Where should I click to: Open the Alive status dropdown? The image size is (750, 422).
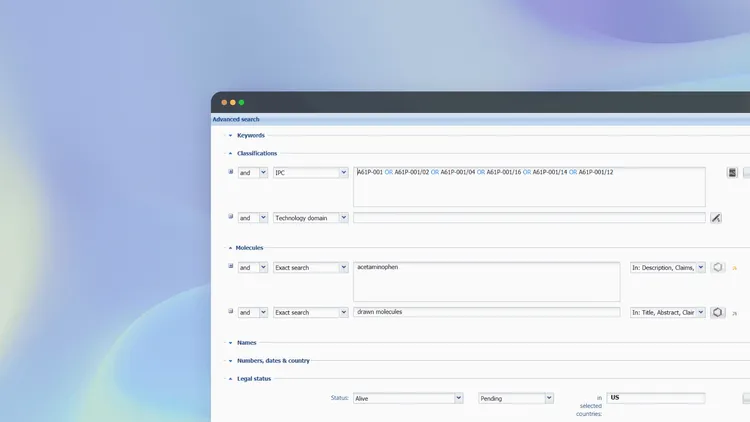tap(408, 398)
